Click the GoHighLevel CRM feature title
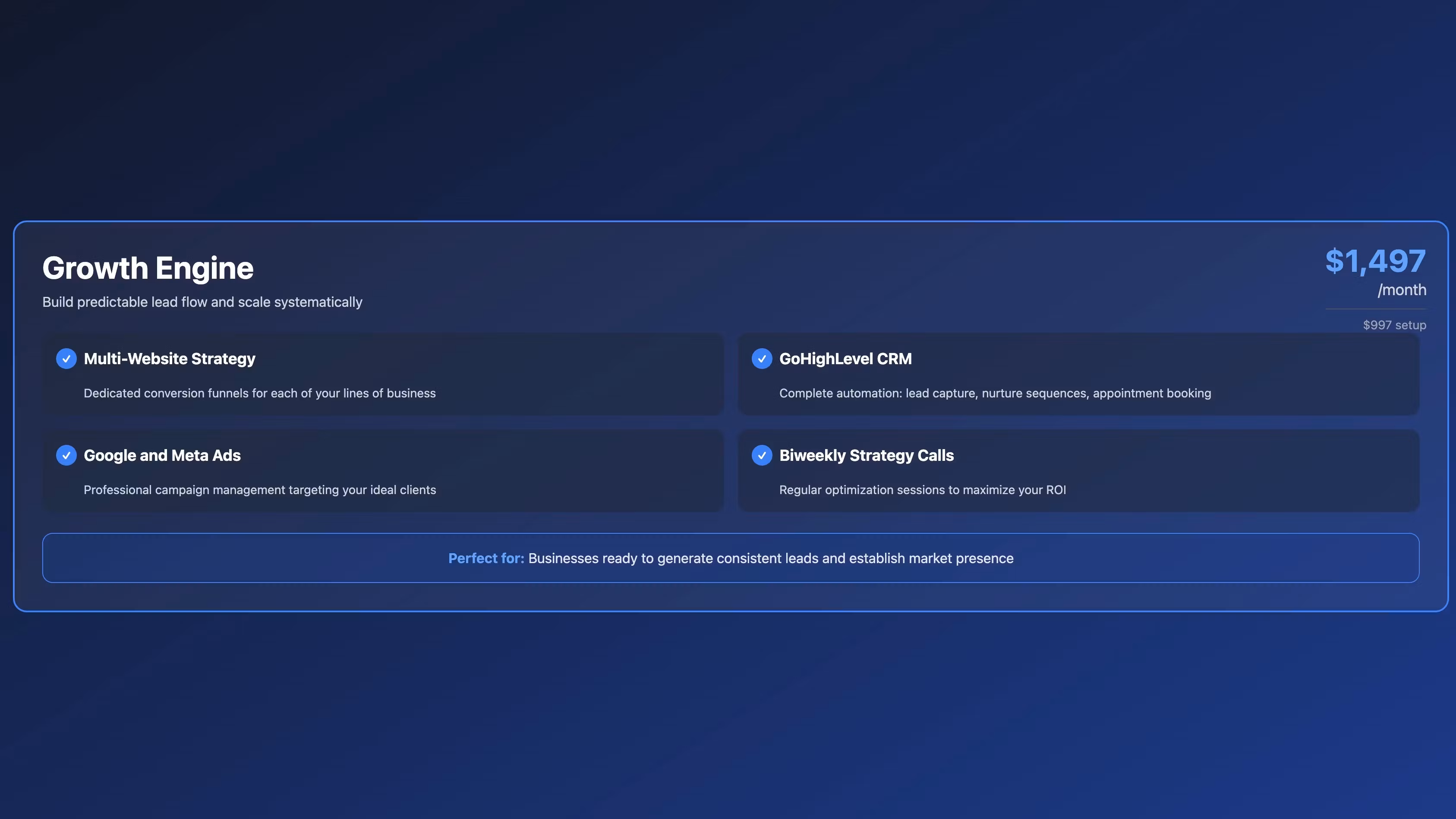The image size is (1456, 819). point(845,359)
